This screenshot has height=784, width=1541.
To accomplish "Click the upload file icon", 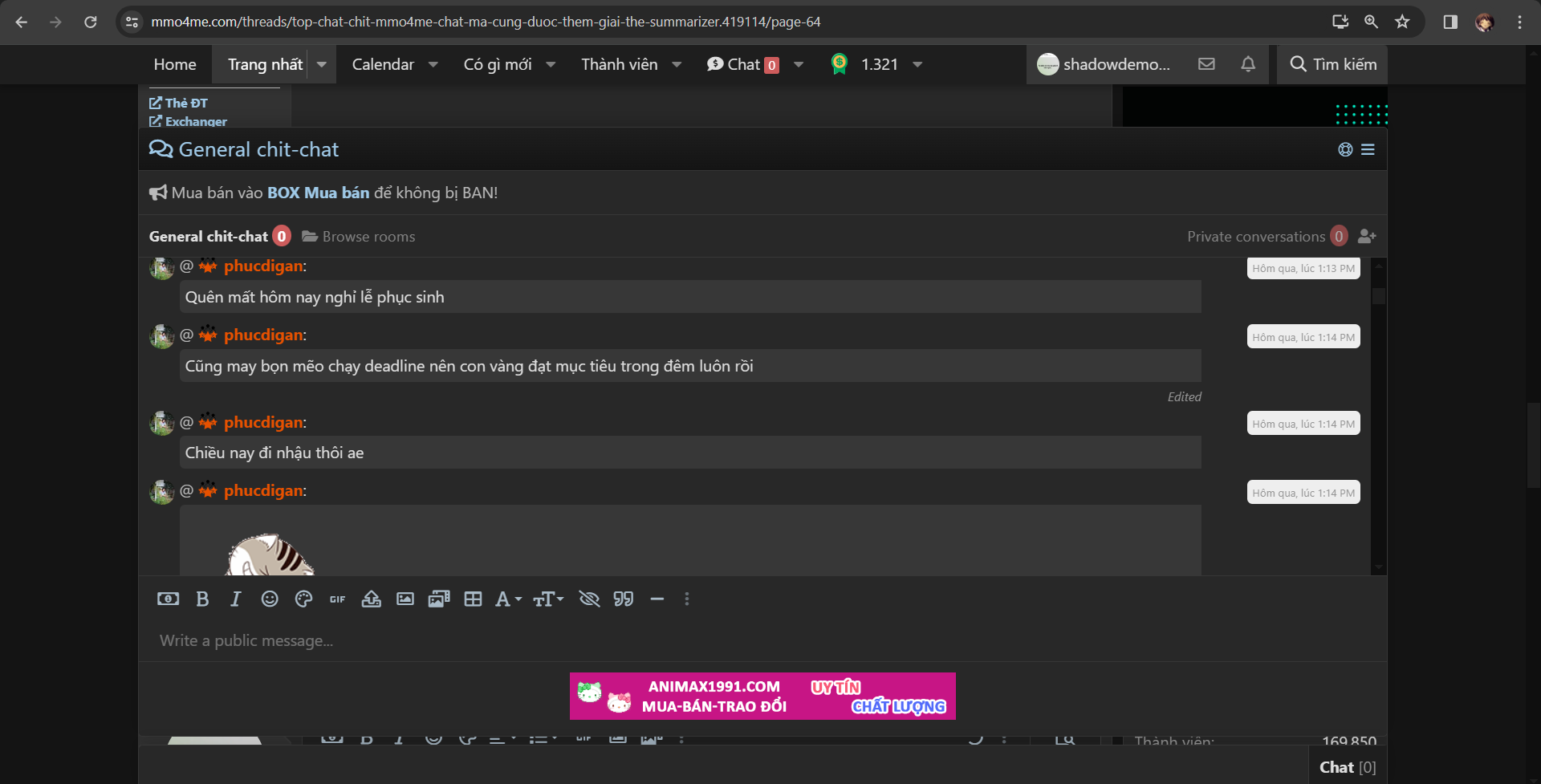I will pos(371,599).
